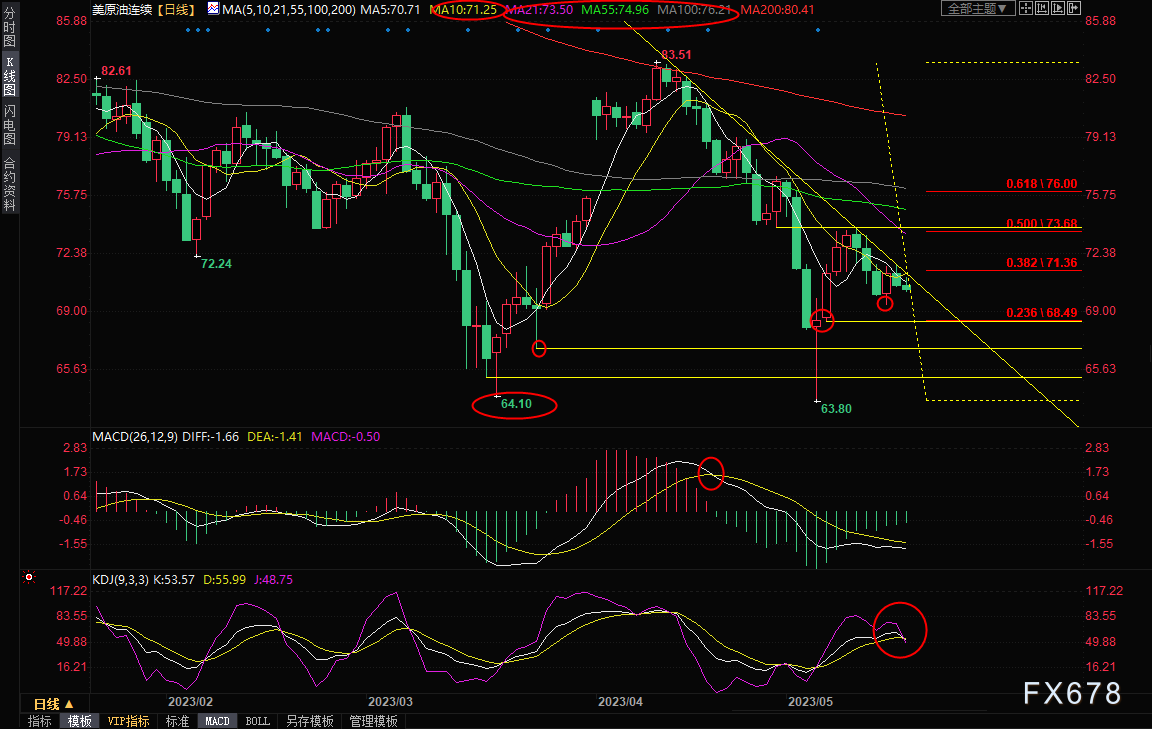Viewport: 1152px width, 729px height.
Task: Click the 72.24 low price label
Action: pos(216,264)
